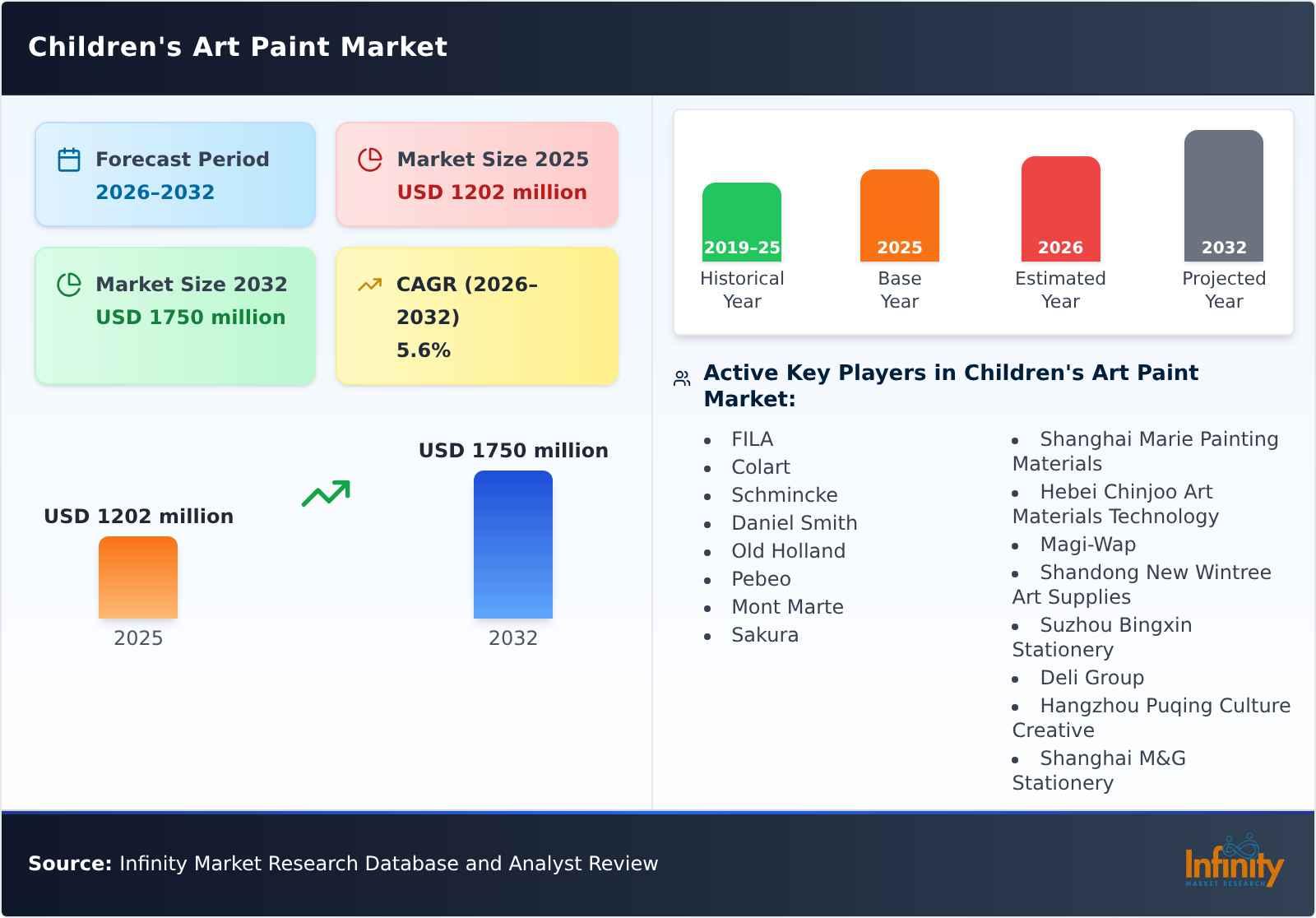This screenshot has width=1316, height=918.
Task: Click the orange 2025 market size bar
Action: click(x=138, y=577)
